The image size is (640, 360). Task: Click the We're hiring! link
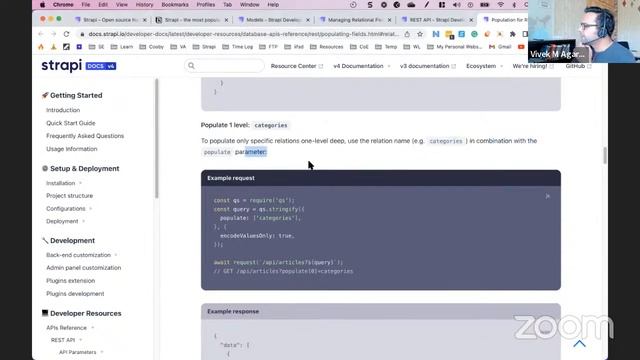(x=533, y=66)
